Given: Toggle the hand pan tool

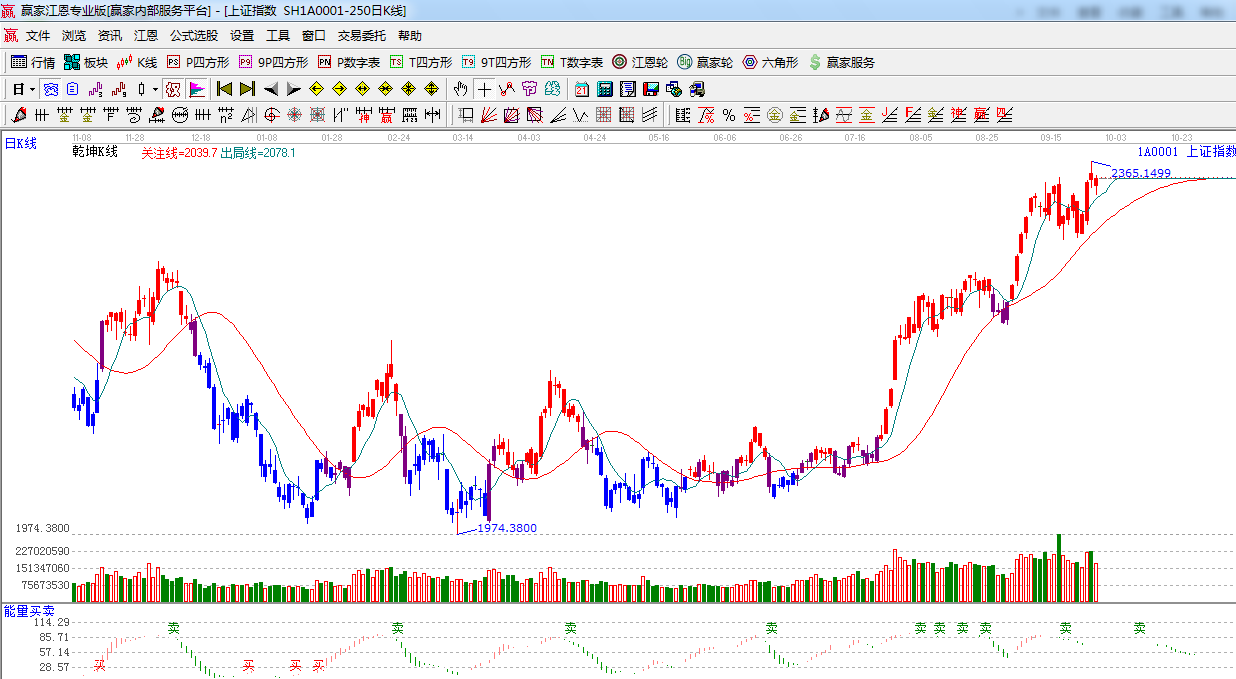Looking at the screenshot, I should pyautogui.click(x=461, y=89).
